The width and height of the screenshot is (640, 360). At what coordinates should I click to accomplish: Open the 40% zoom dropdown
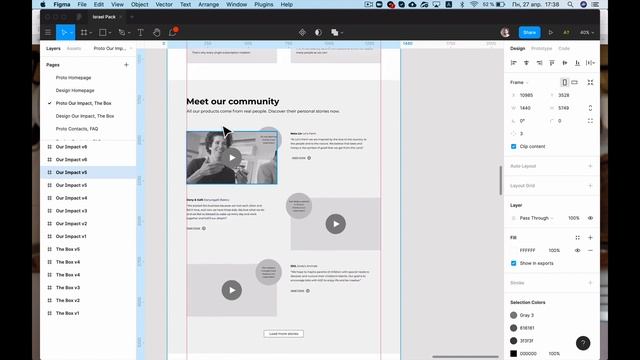587,32
